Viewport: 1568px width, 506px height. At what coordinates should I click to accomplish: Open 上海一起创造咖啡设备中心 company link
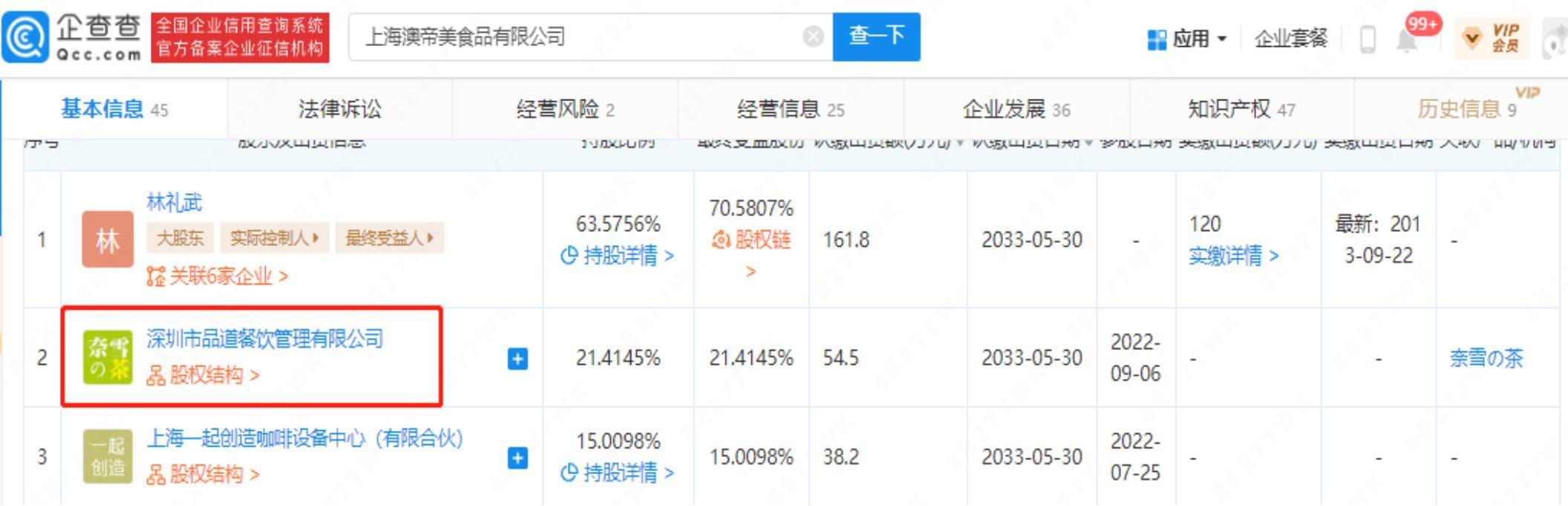pos(304,438)
